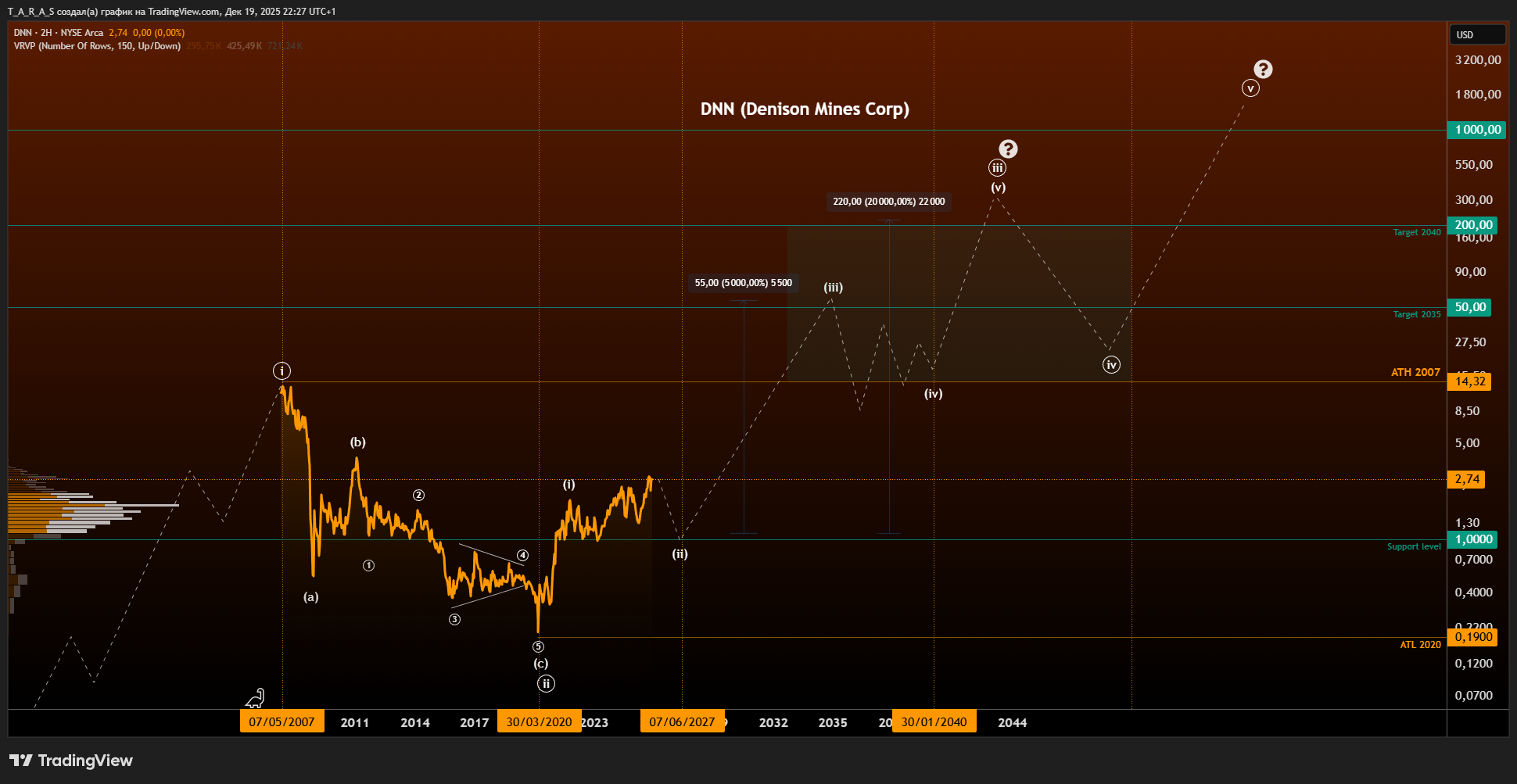Click the 2011 label on time axis

[x=354, y=723]
